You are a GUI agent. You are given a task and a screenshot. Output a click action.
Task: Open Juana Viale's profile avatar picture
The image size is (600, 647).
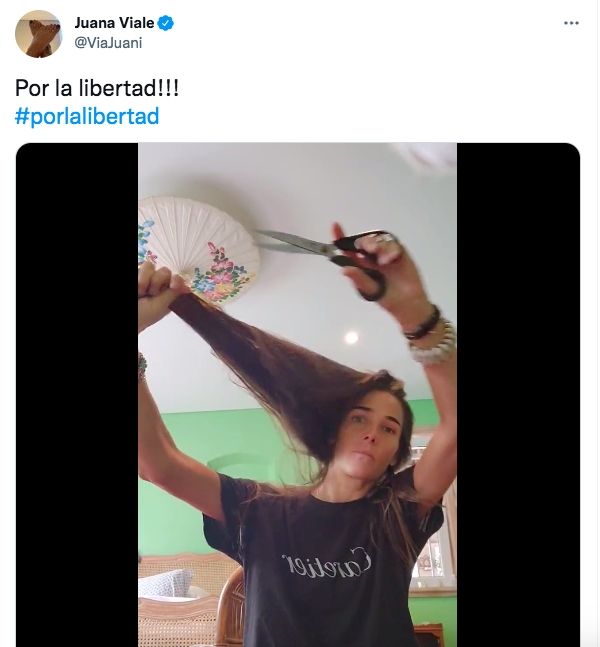(x=38, y=34)
